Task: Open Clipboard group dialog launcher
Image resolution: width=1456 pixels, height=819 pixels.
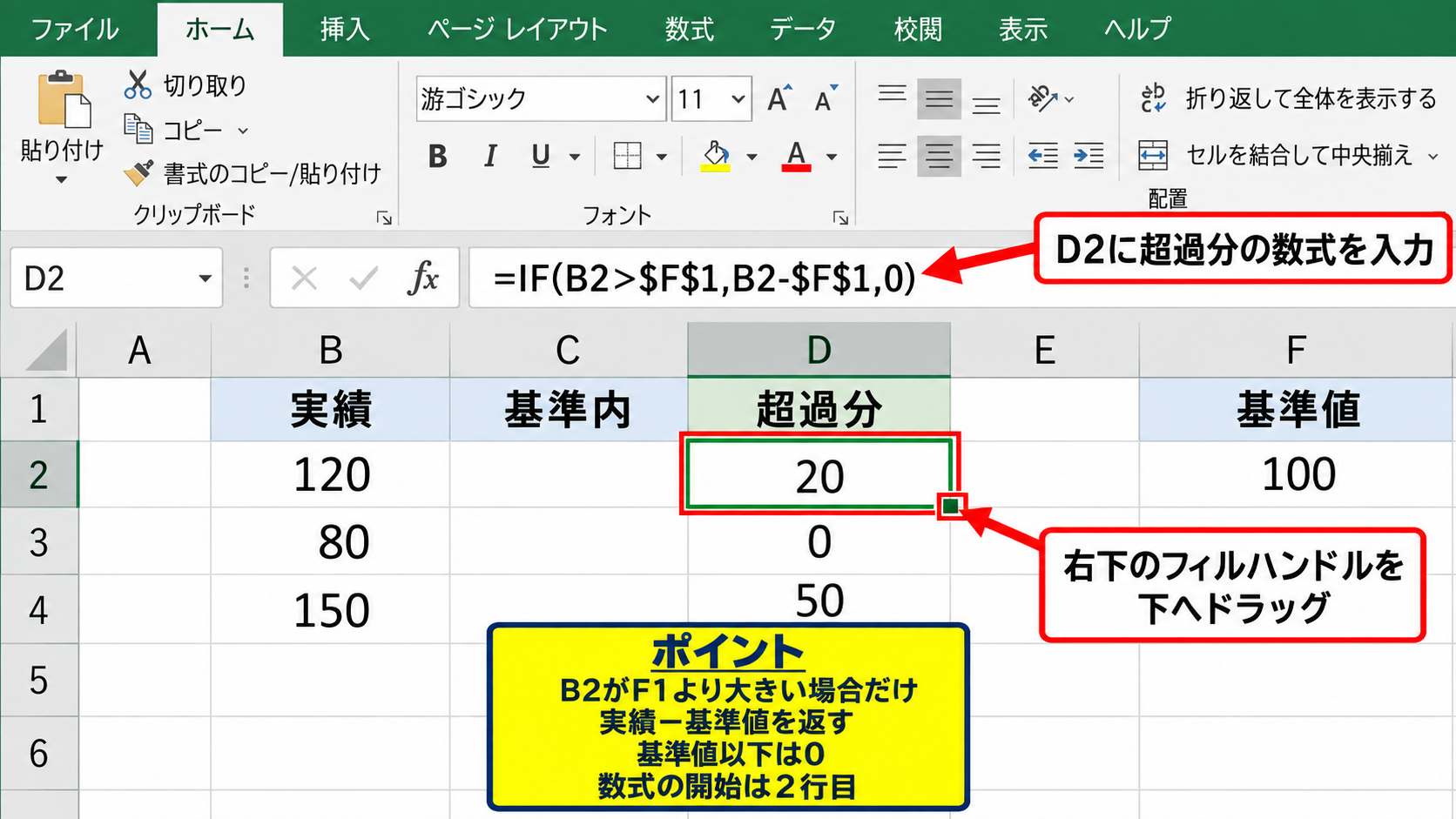Action: pos(384,218)
